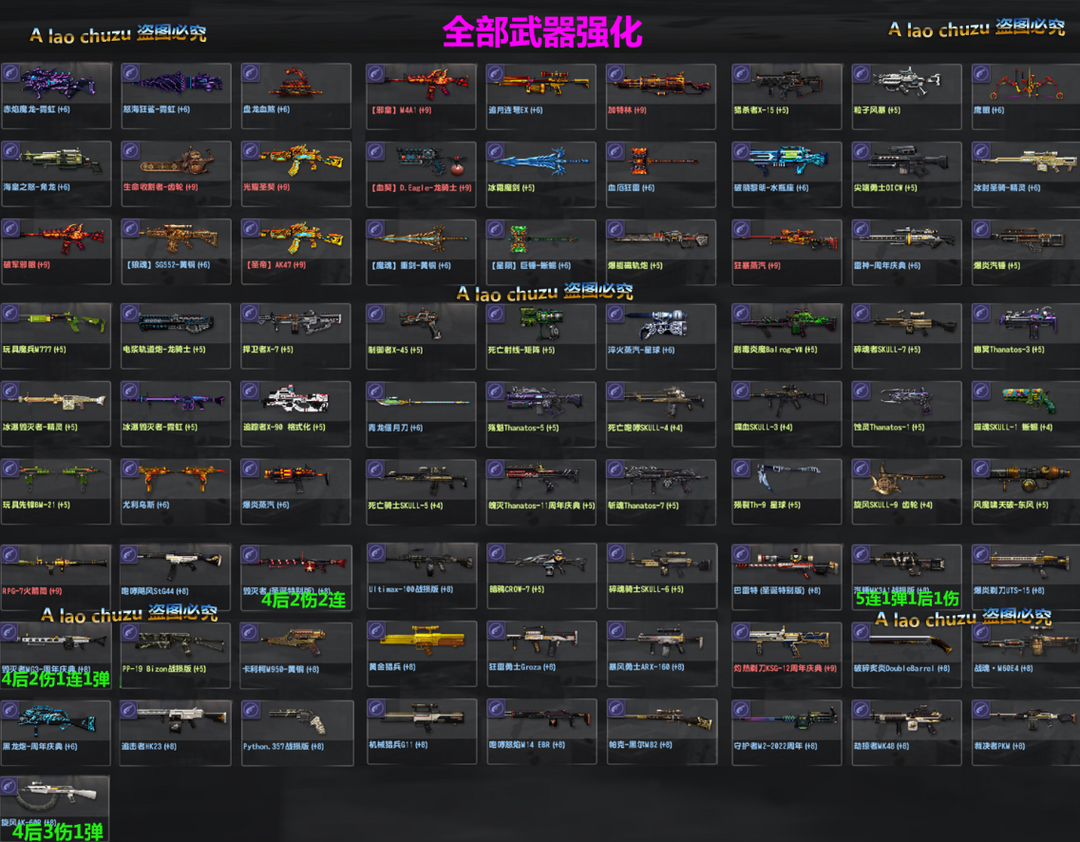Viewport: 1080px width, 842px height.
Task: Choose the X-15 (+5) weapon icon
Action: tap(787, 83)
